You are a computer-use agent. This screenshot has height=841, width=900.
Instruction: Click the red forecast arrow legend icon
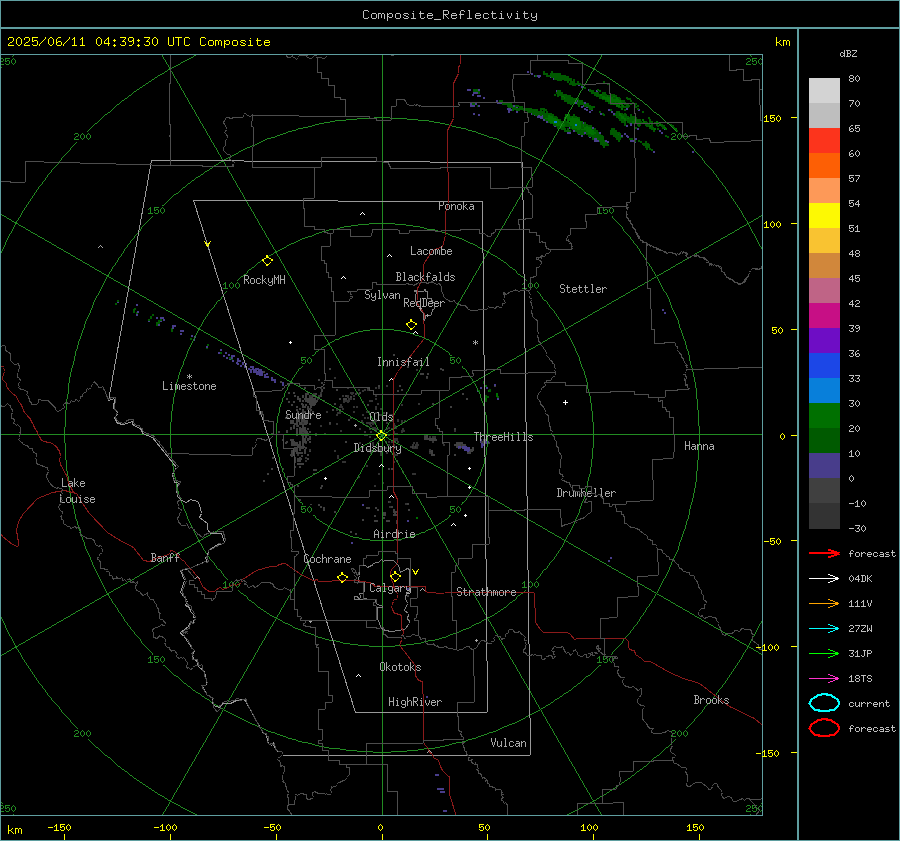coord(824,553)
